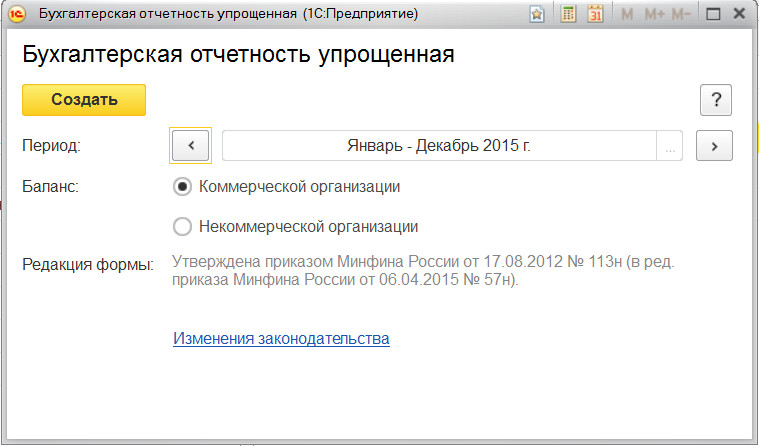Open the Изменения законодательства link

pyautogui.click(x=281, y=338)
